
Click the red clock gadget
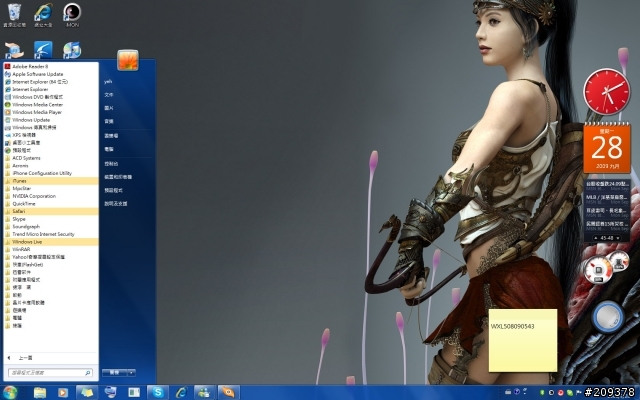click(607, 92)
